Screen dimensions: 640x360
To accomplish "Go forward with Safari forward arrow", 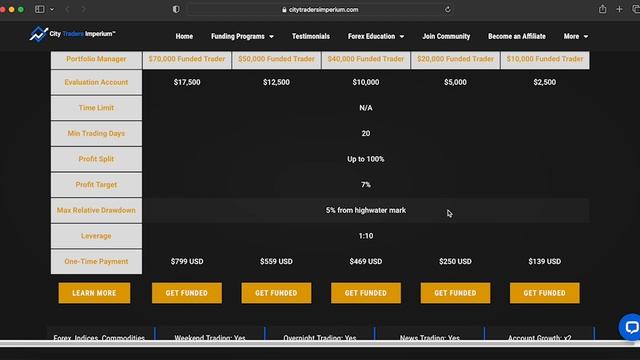I will point(83,9).
